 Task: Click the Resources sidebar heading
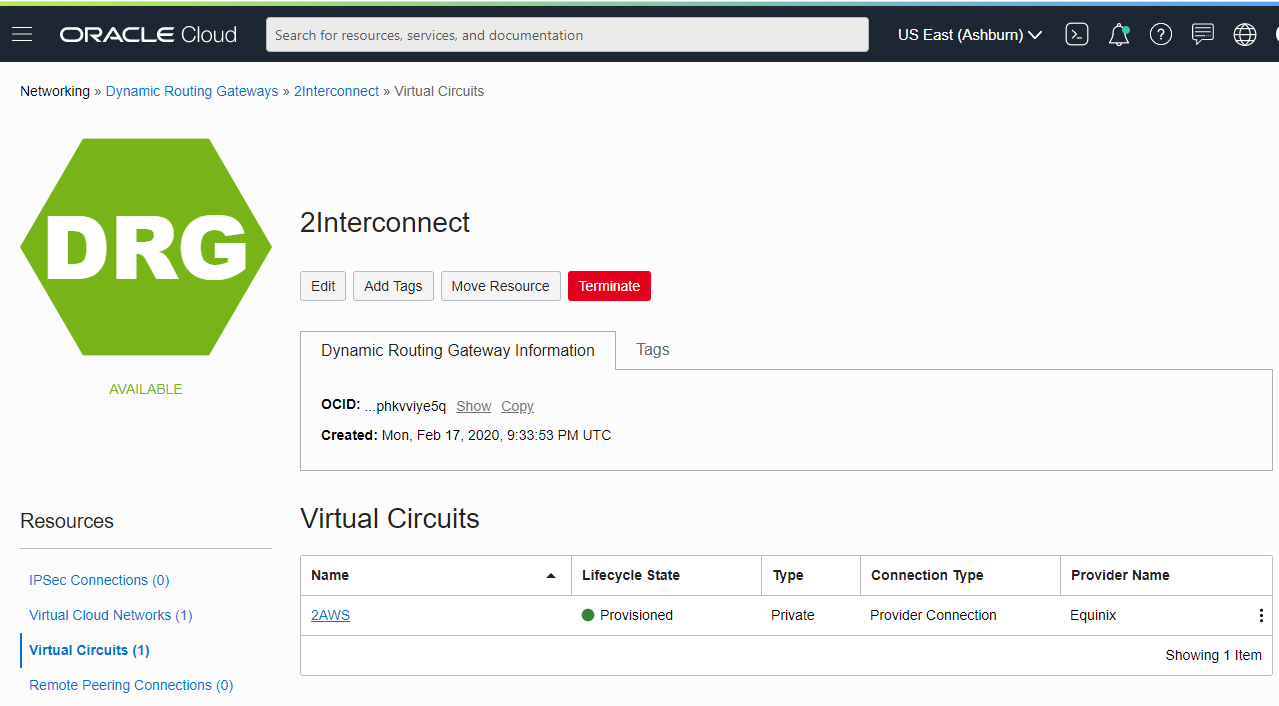[x=67, y=521]
